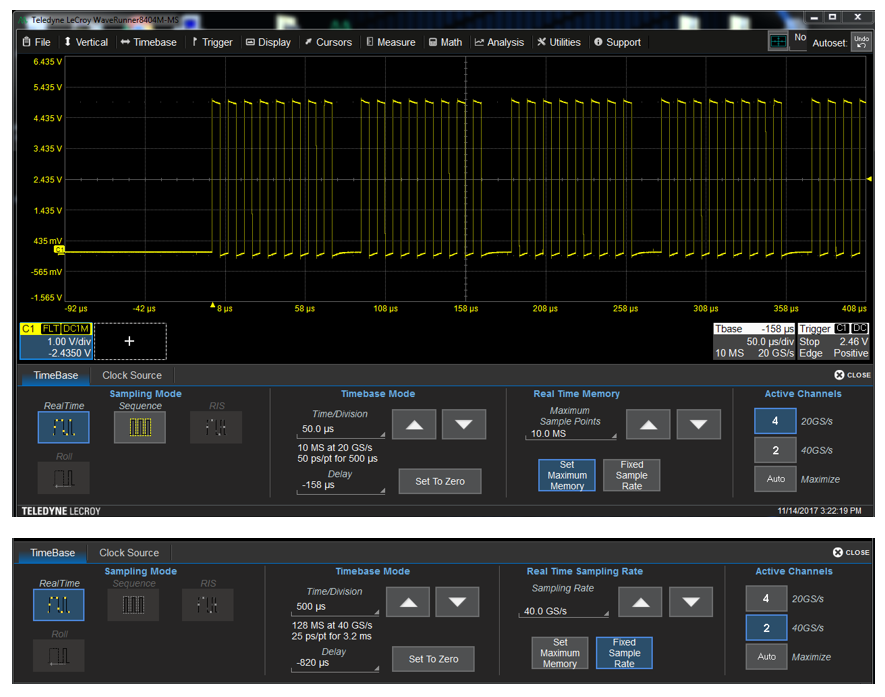Select Roll mode icon

(62, 477)
